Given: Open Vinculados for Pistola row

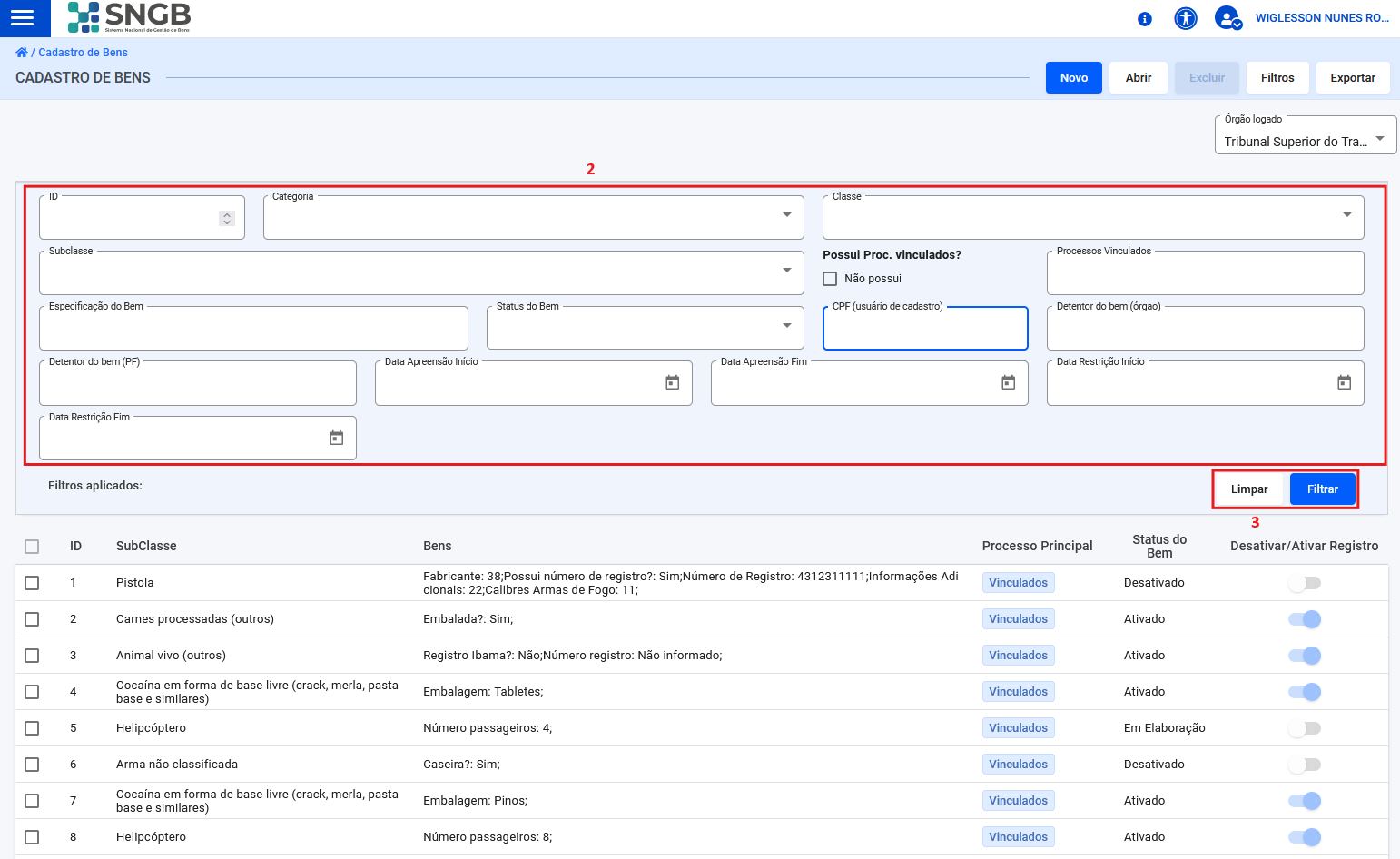Looking at the screenshot, I should pos(1019,583).
